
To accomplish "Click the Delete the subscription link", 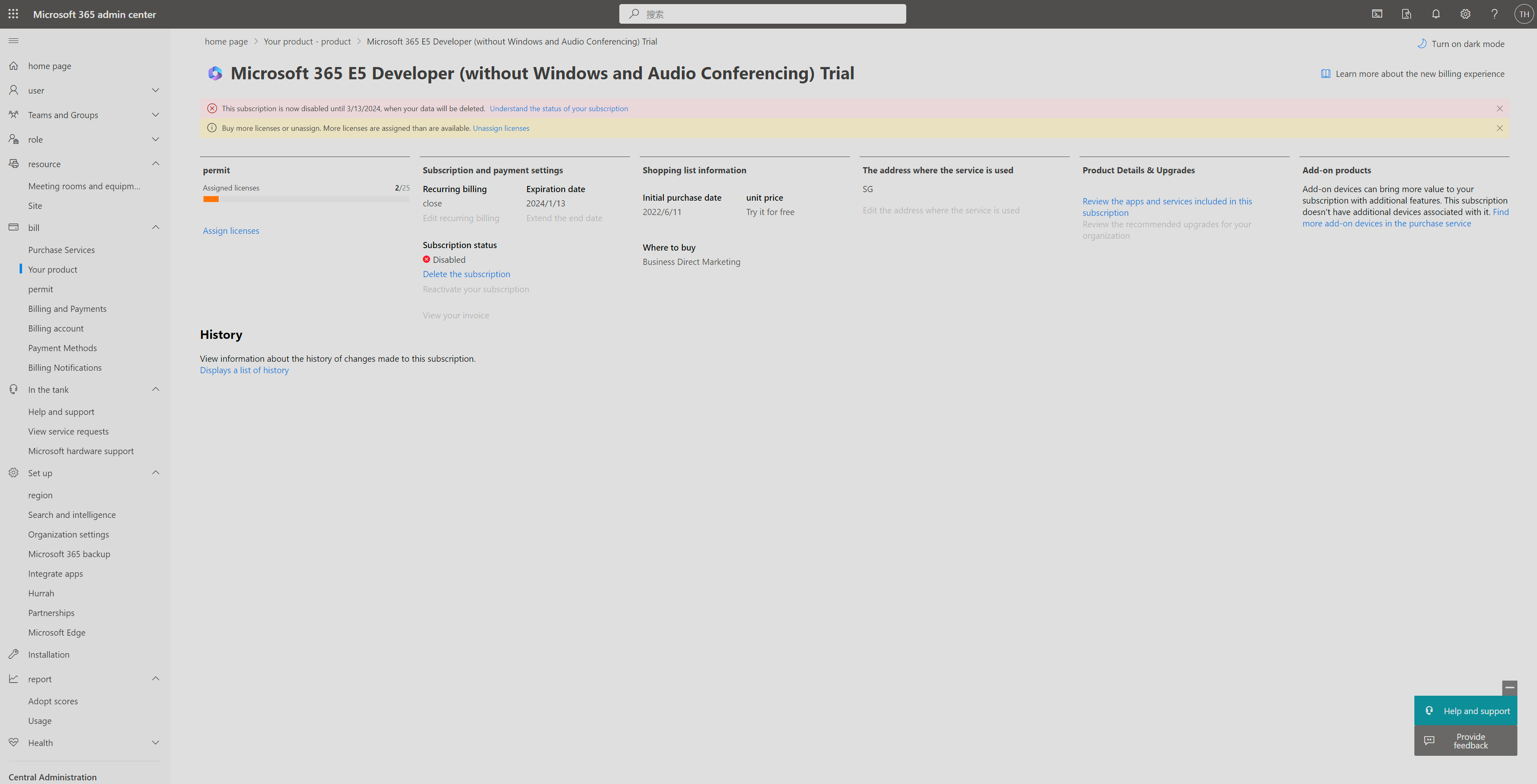I will point(466,274).
